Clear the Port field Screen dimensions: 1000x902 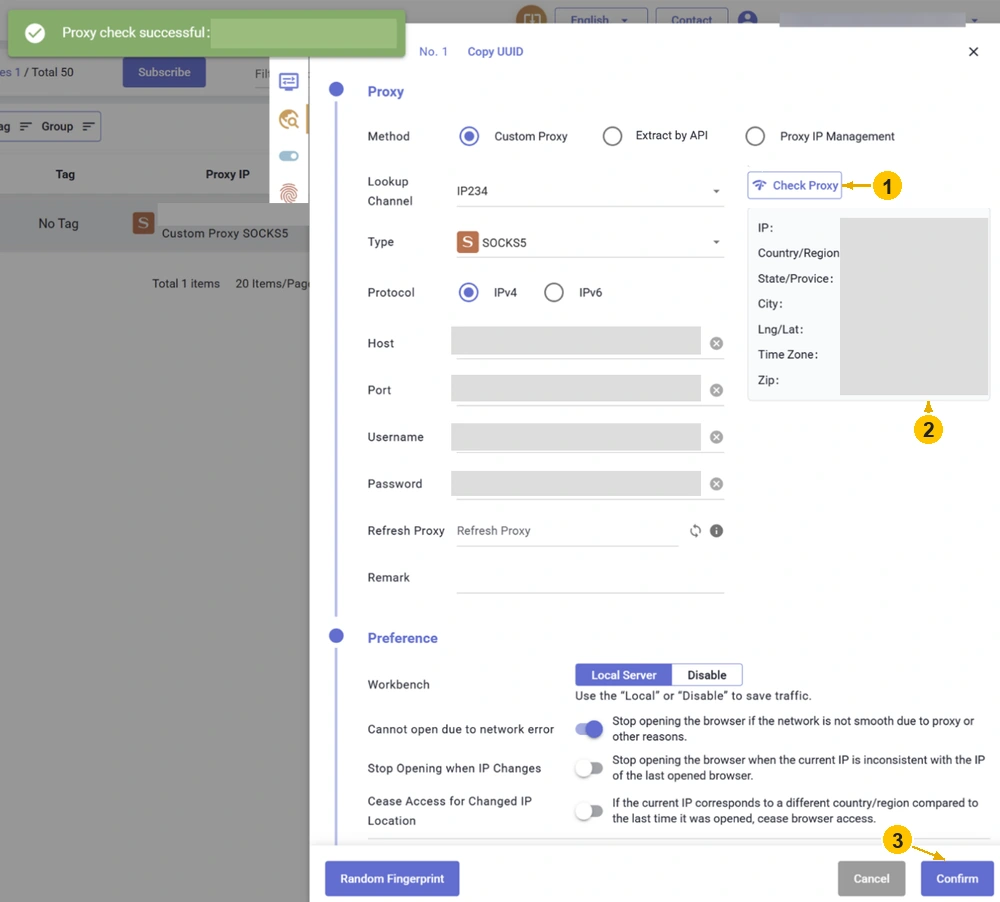716,390
